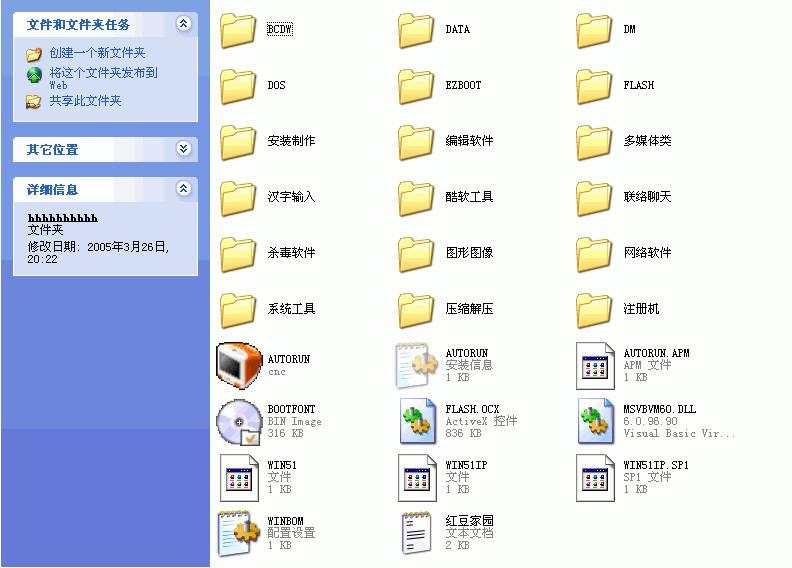
Task: Click the AUTORUN.APM file name text
Action: (657, 353)
